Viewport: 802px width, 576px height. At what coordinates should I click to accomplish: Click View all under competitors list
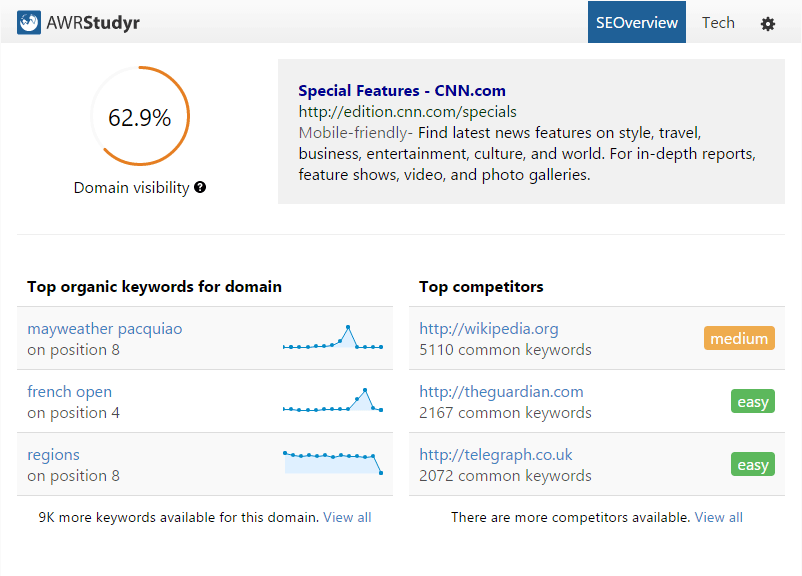718,517
